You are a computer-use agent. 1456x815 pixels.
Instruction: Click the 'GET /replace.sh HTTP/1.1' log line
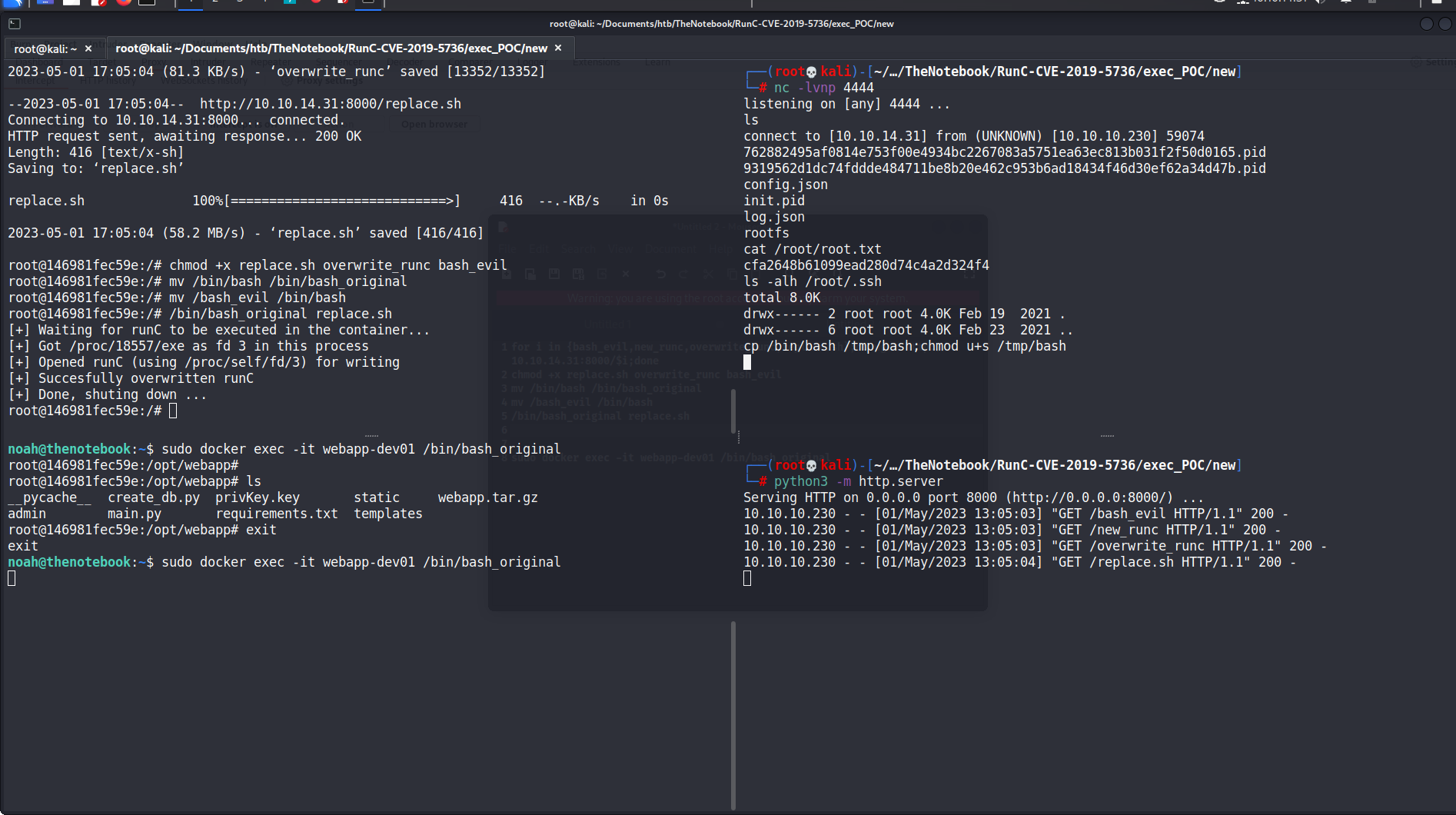(x=1020, y=562)
